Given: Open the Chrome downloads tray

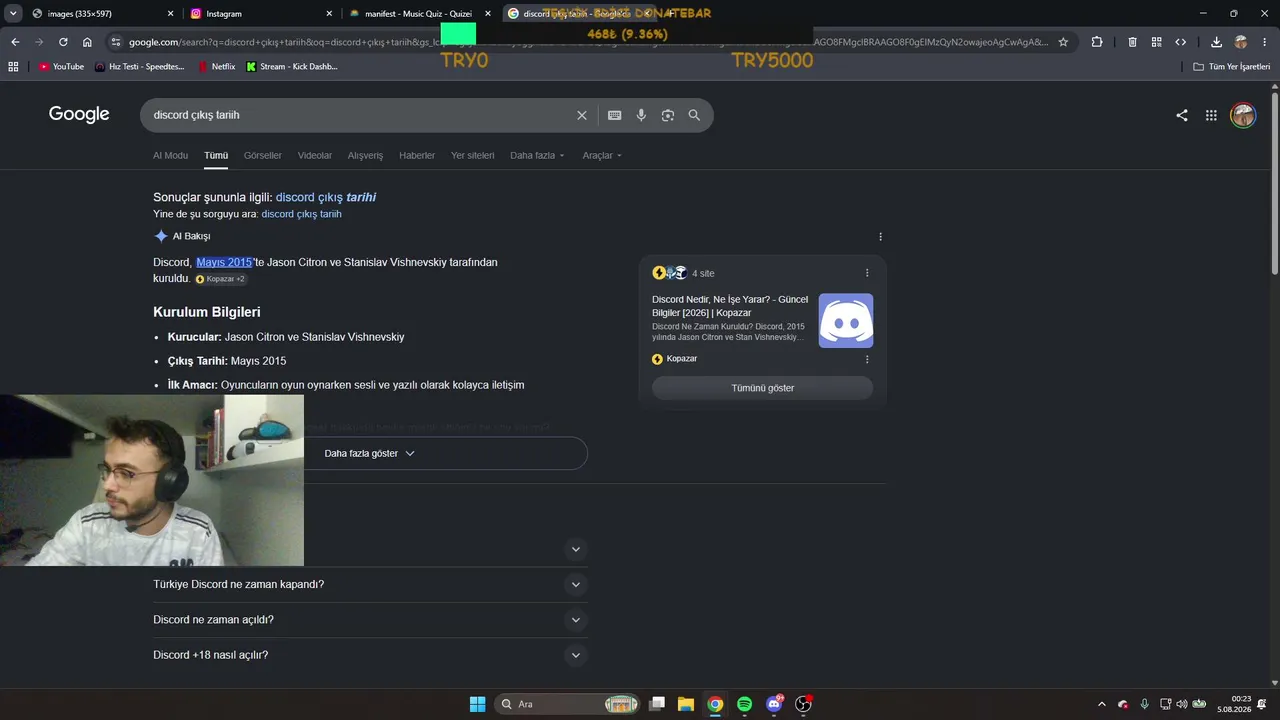Looking at the screenshot, I should point(1216,42).
